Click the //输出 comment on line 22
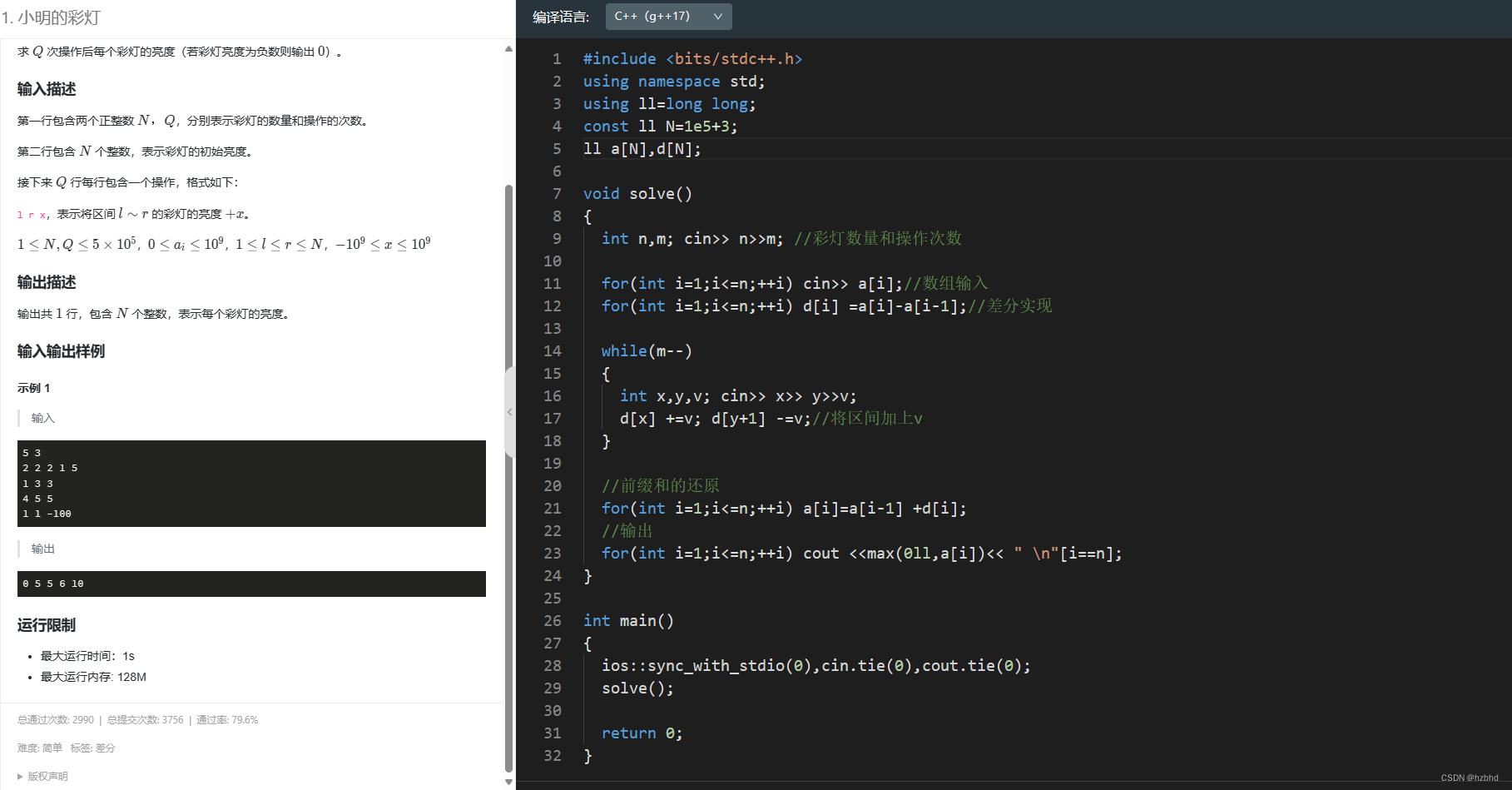The image size is (1512, 790). 627,531
